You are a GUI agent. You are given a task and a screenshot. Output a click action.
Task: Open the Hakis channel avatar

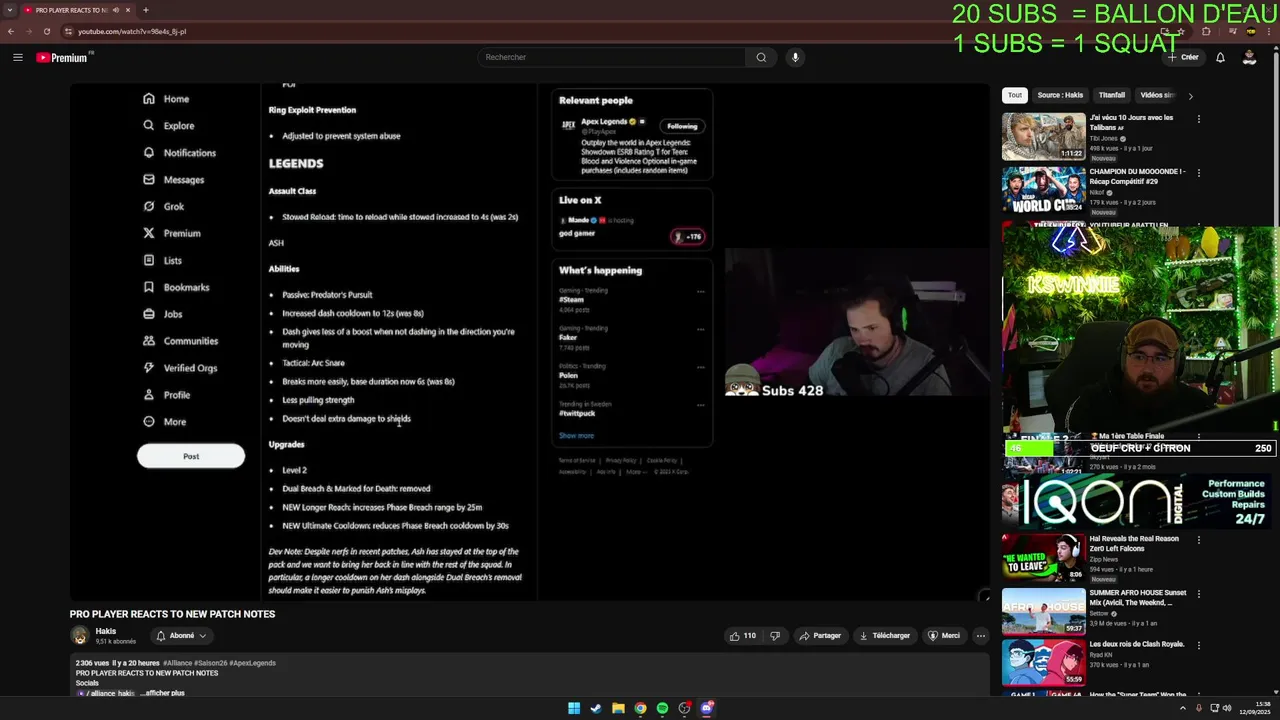[x=79, y=635]
